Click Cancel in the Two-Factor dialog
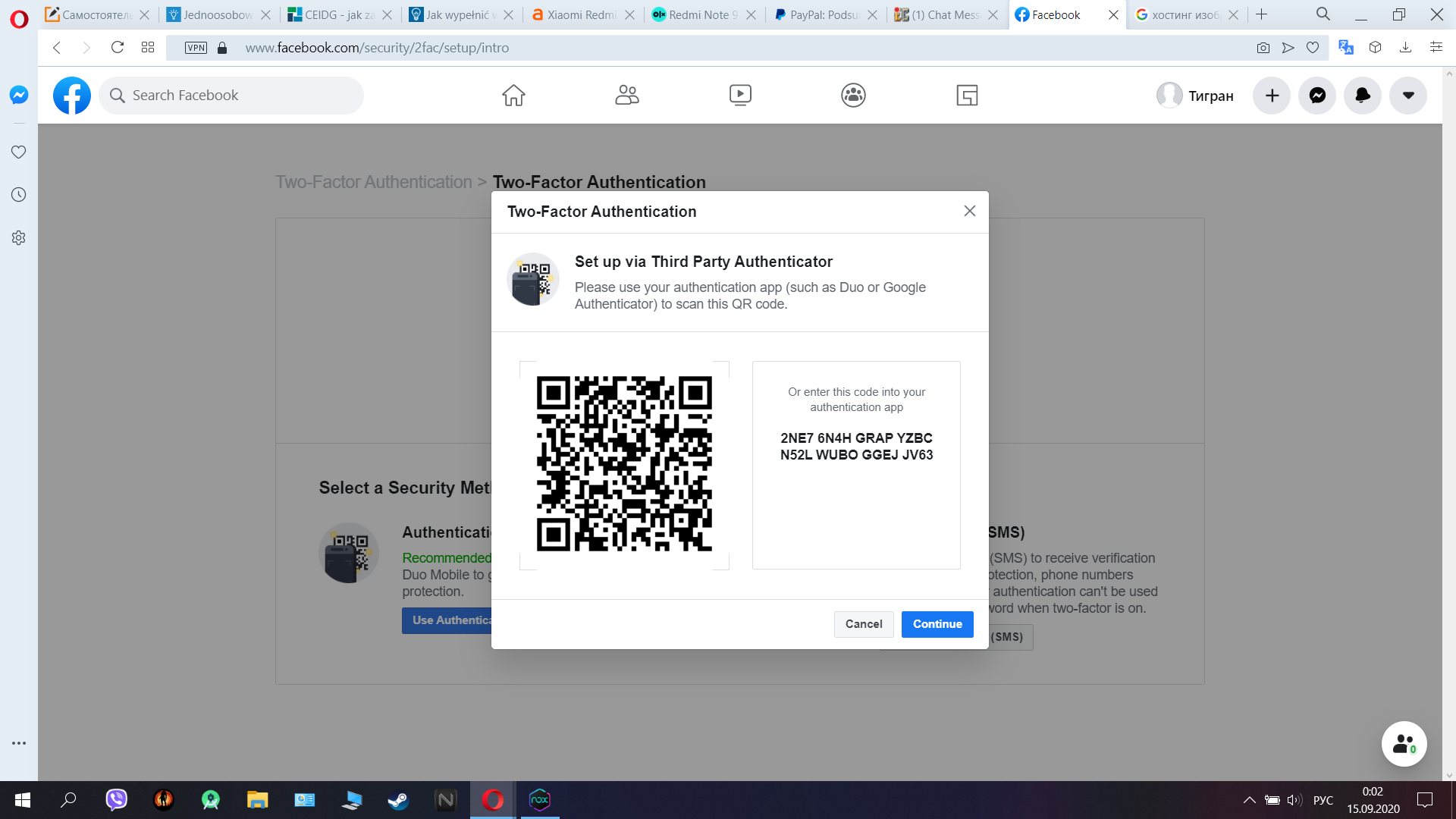The width and height of the screenshot is (1456, 819). pyautogui.click(x=864, y=624)
